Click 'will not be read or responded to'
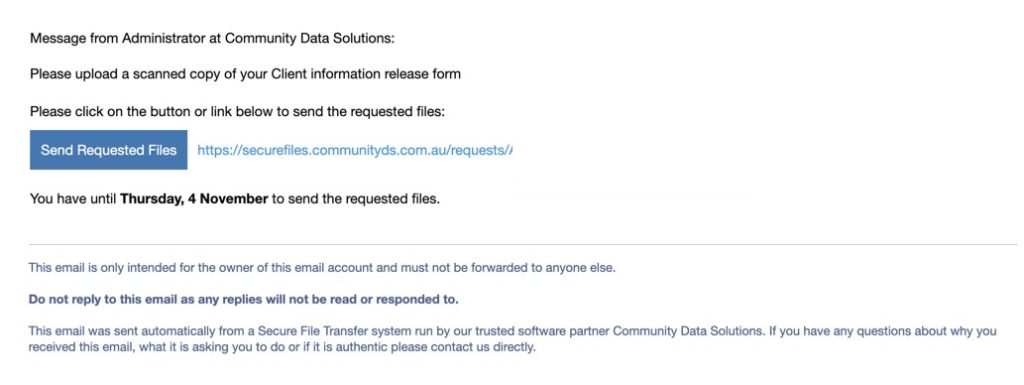 (375, 300)
